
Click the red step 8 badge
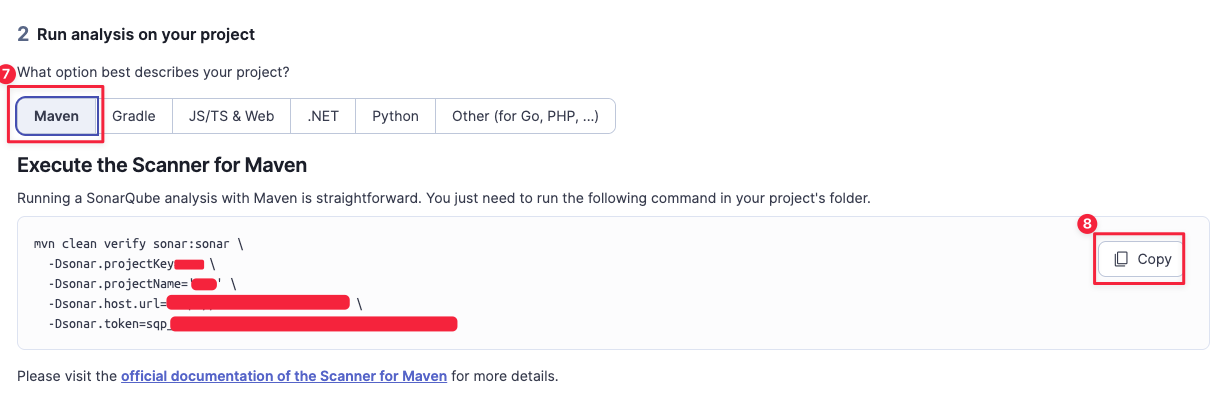[1087, 224]
